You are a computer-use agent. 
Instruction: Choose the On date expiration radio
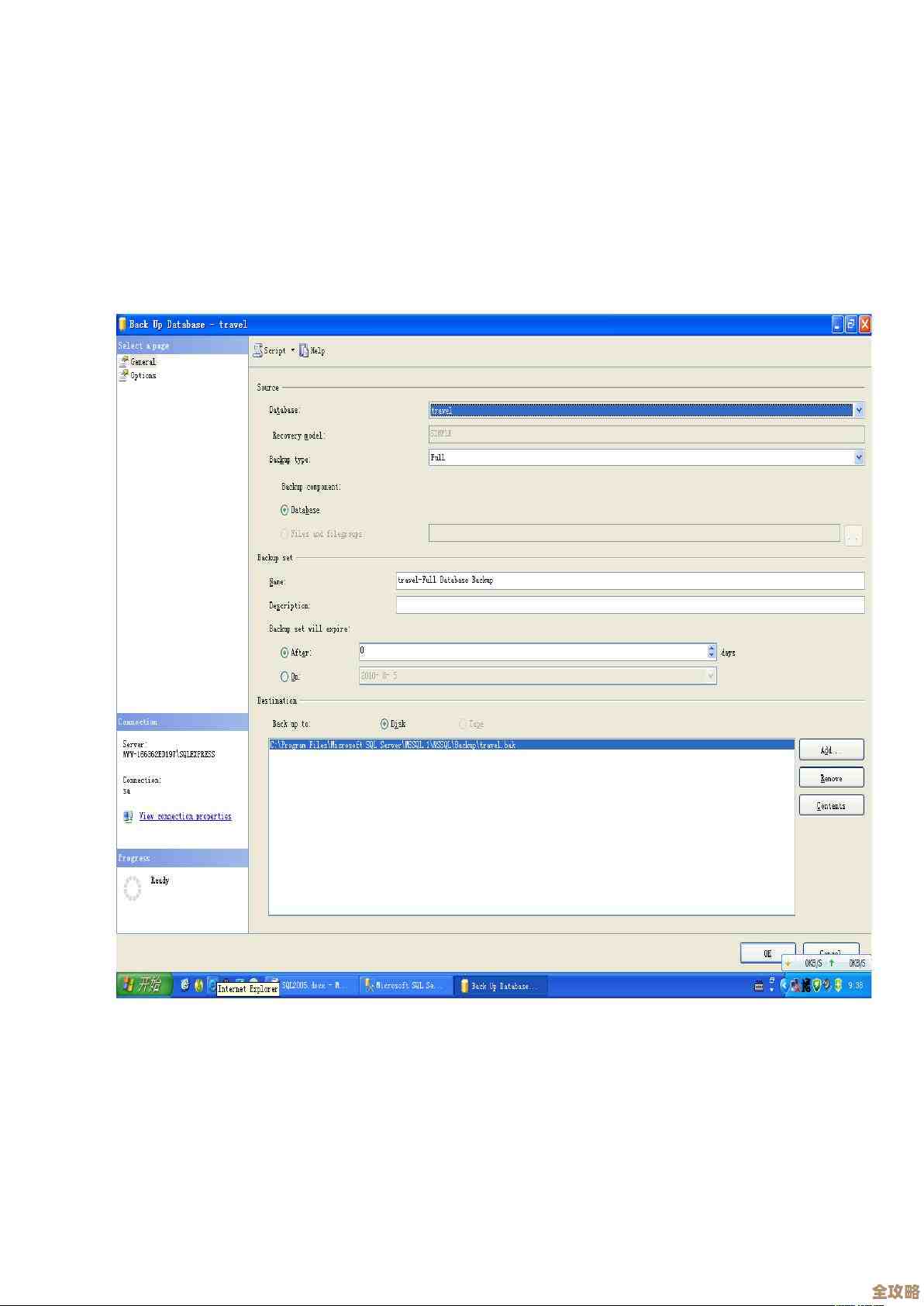pos(284,677)
